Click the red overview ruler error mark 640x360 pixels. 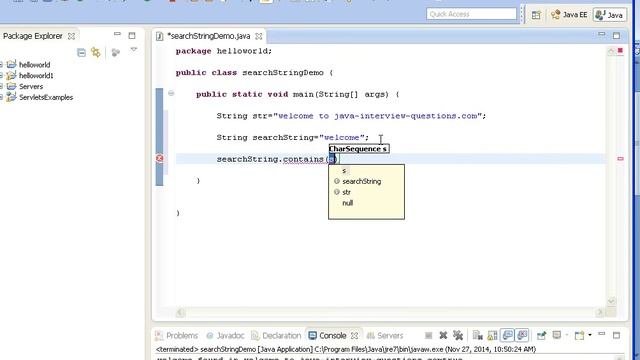pos(620,158)
